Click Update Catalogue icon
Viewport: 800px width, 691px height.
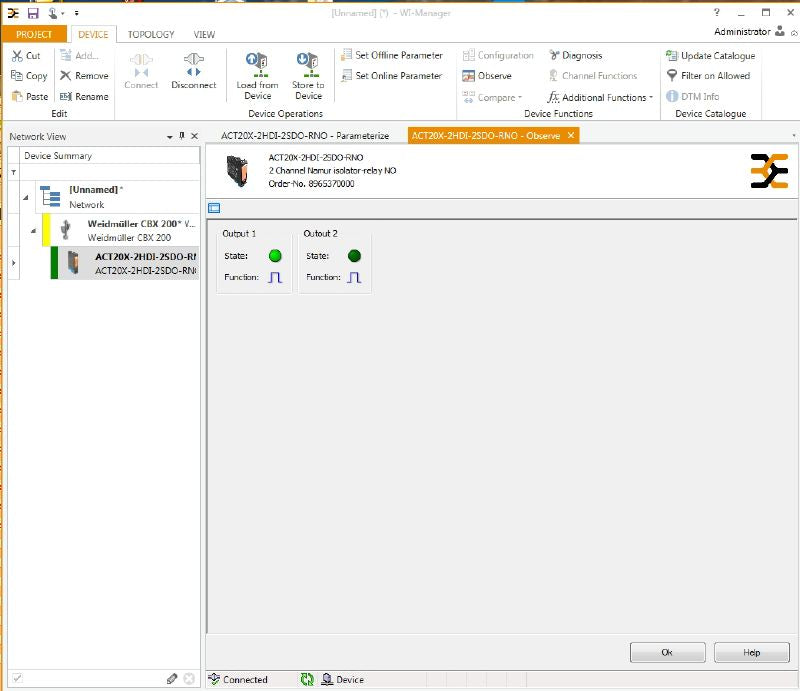pyautogui.click(x=672, y=56)
